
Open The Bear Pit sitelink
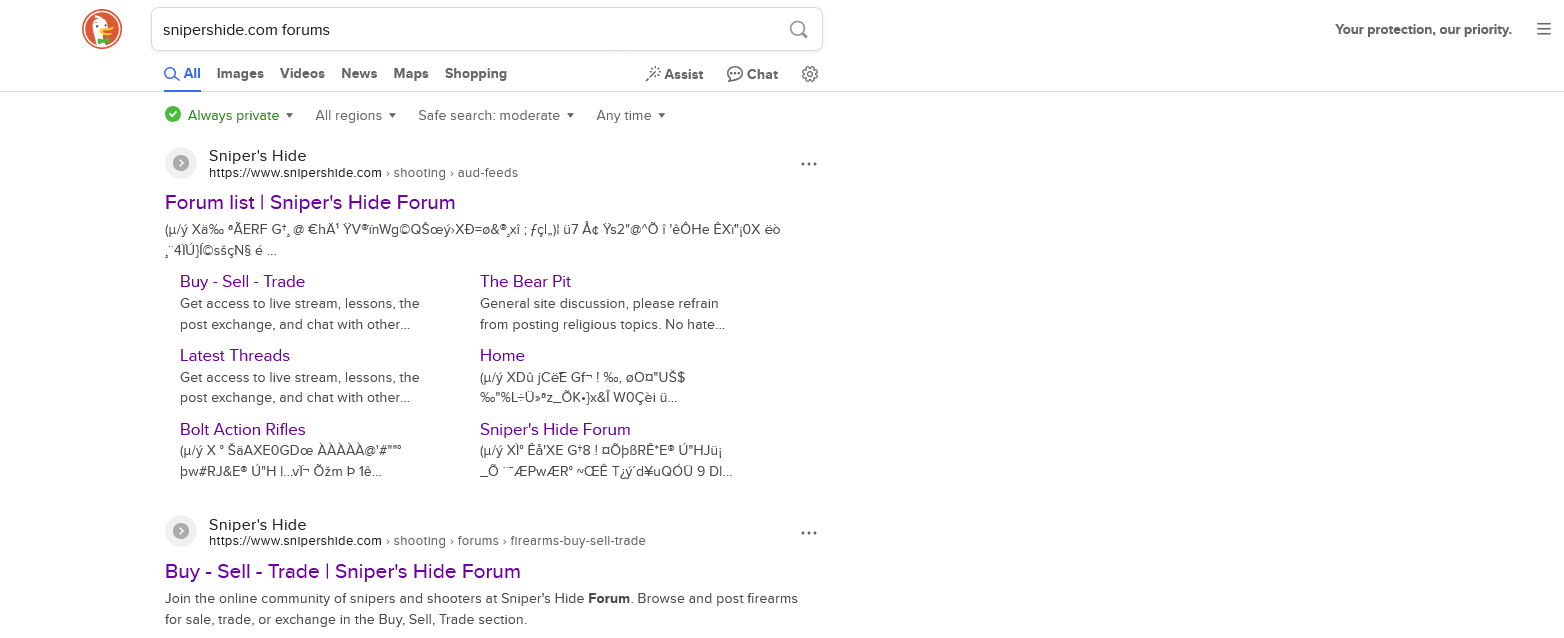click(525, 281)
